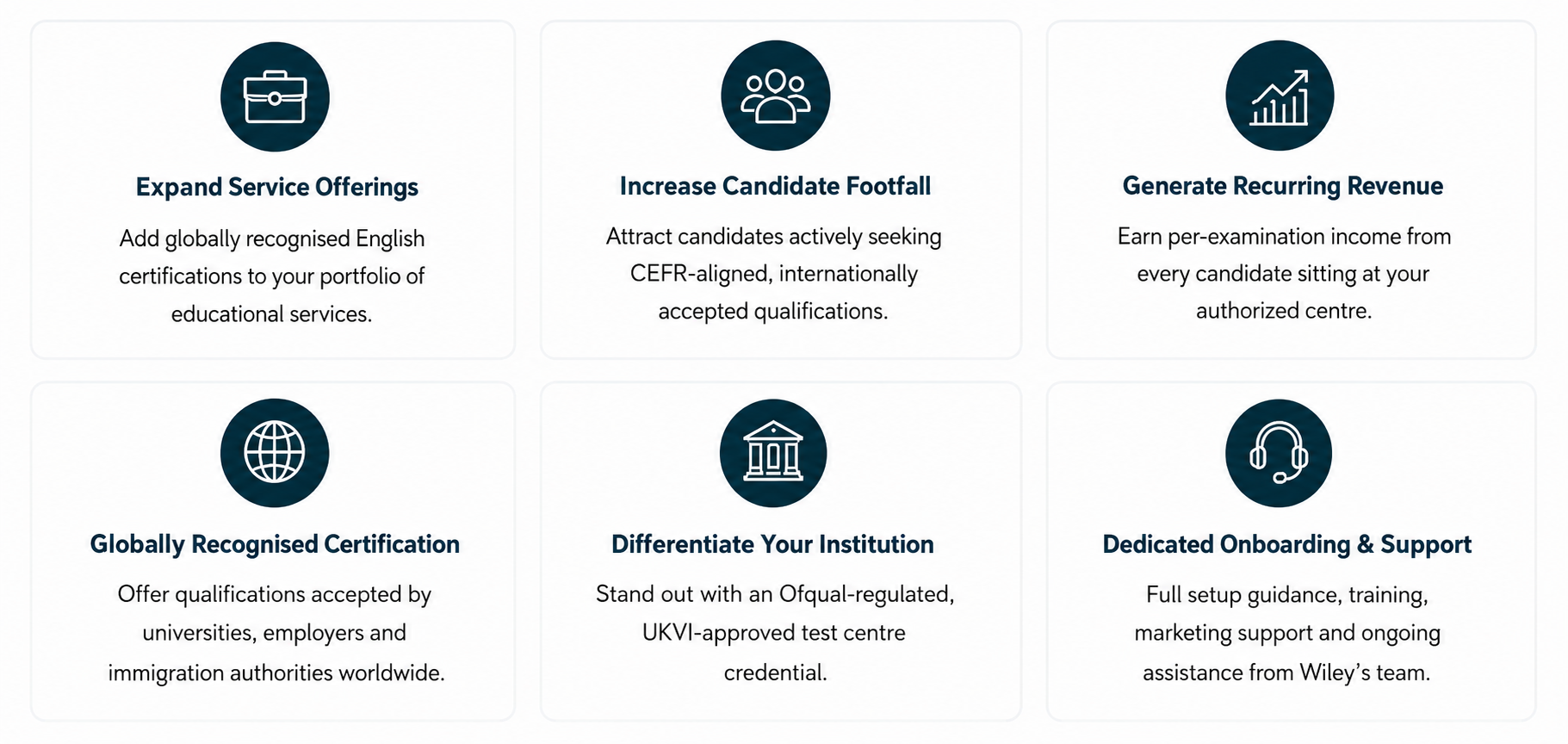Click text about adding globally recognised English certifications
Viewport: 1568px width, 744px height.
pyautogui.click(x=272, y=276)
